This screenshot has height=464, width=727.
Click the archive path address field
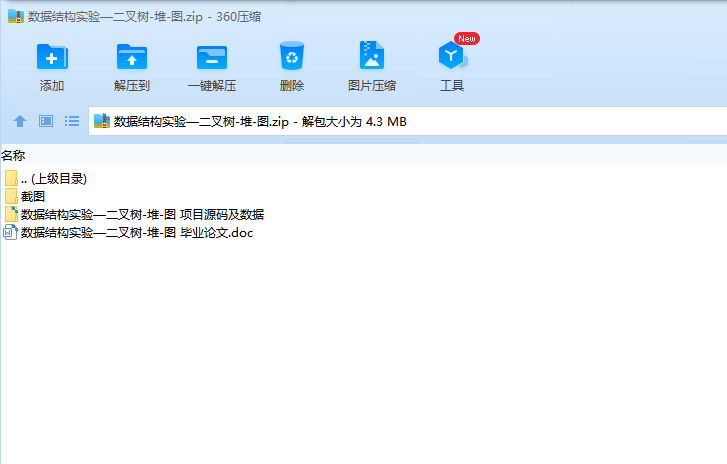pyautogui.click(x=408, y=121)
